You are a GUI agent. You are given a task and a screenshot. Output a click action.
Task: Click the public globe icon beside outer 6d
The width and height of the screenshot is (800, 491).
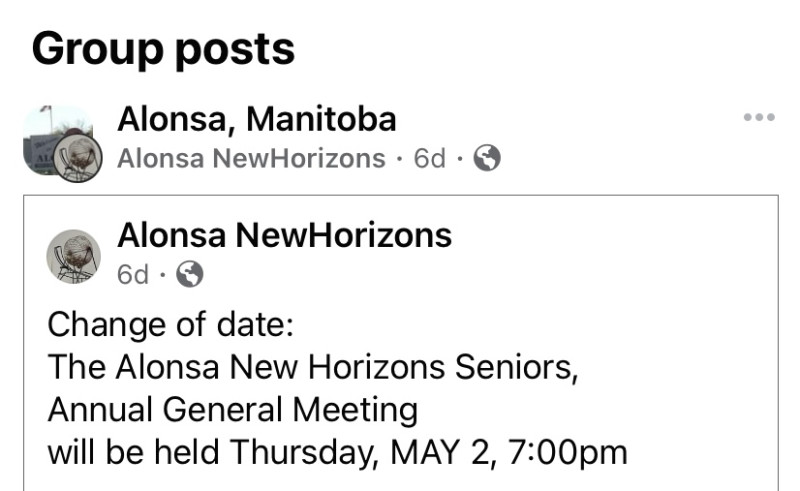487,158
